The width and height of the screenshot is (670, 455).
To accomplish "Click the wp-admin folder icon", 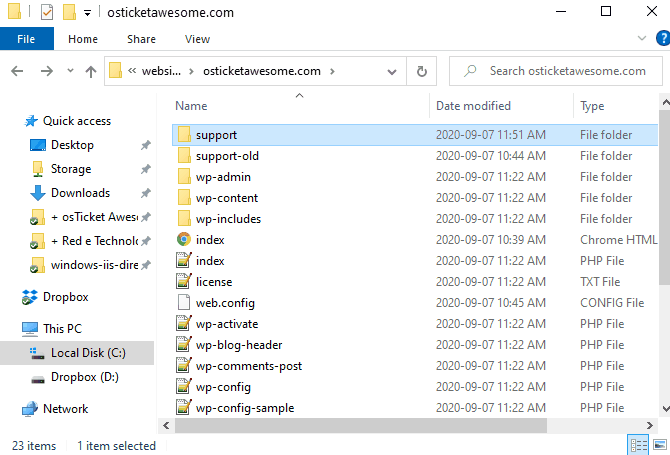I will click(184, 176).
